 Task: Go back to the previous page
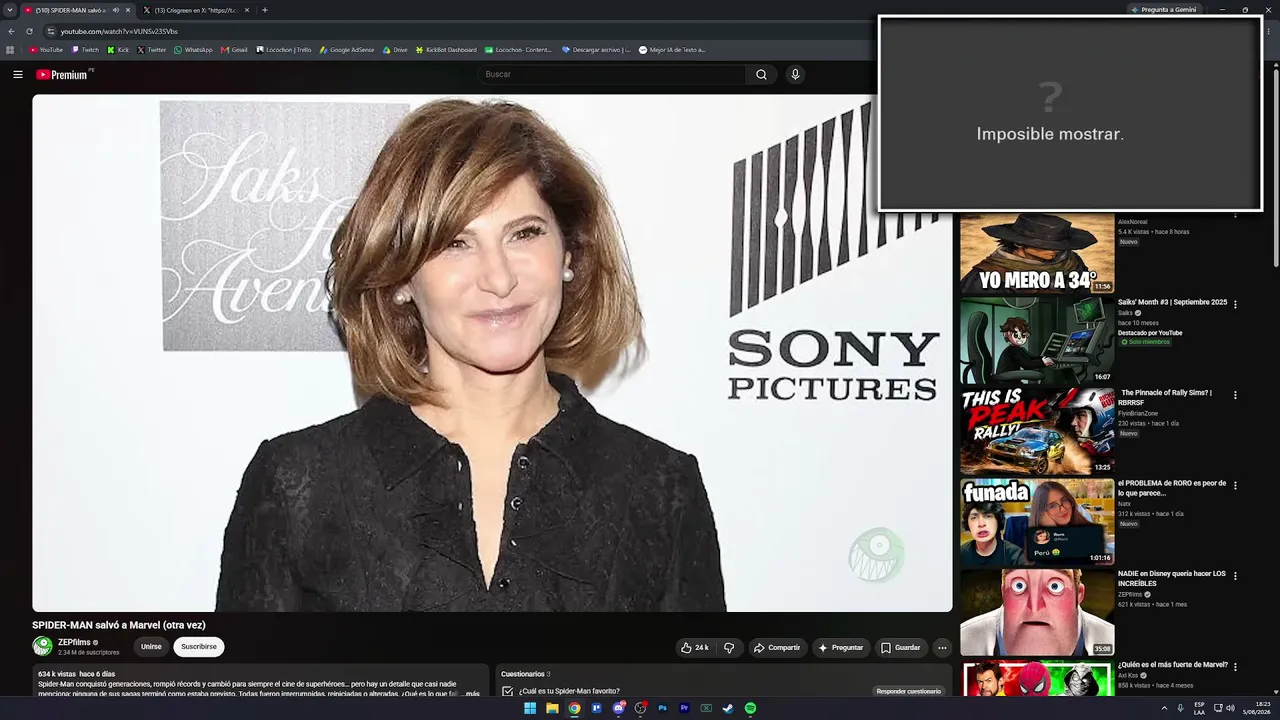point(11,31)
